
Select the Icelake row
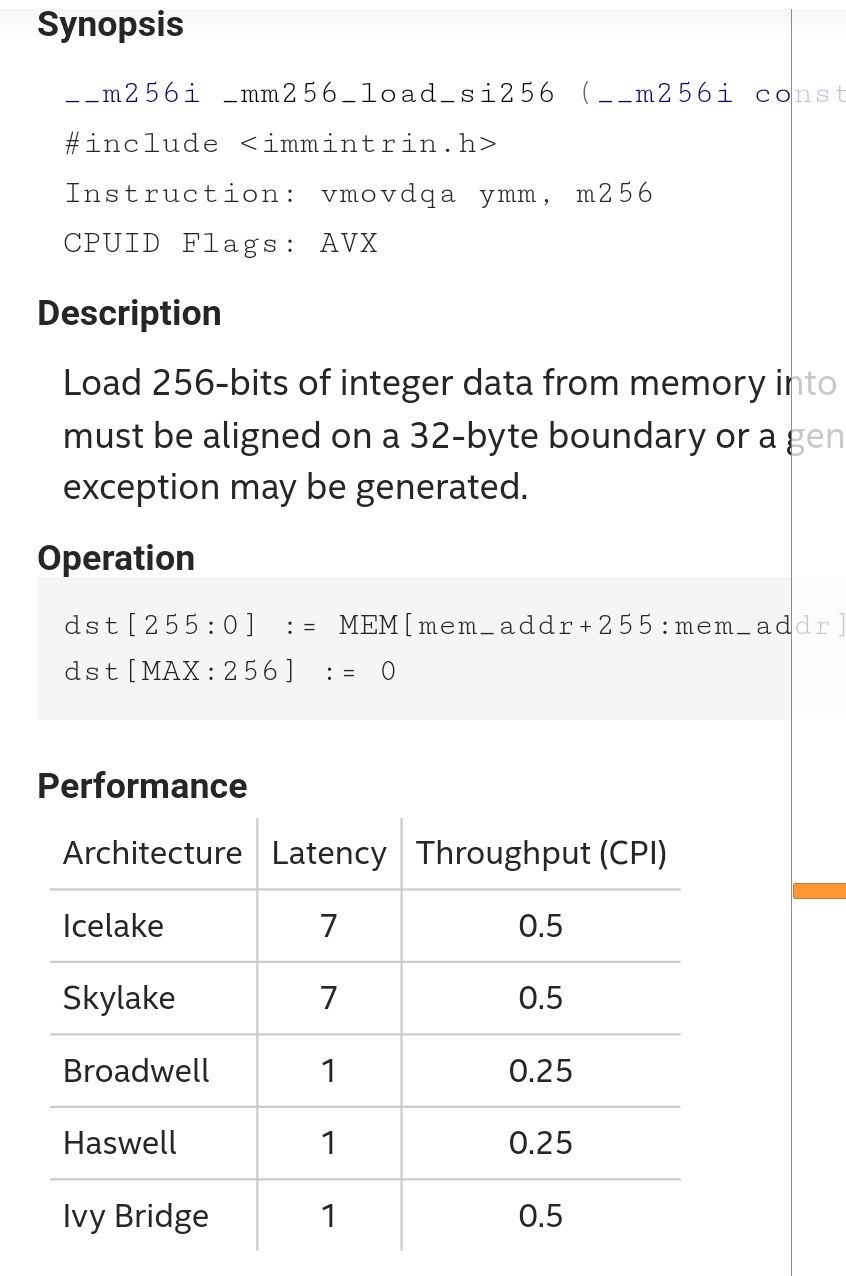click(366, 926)
